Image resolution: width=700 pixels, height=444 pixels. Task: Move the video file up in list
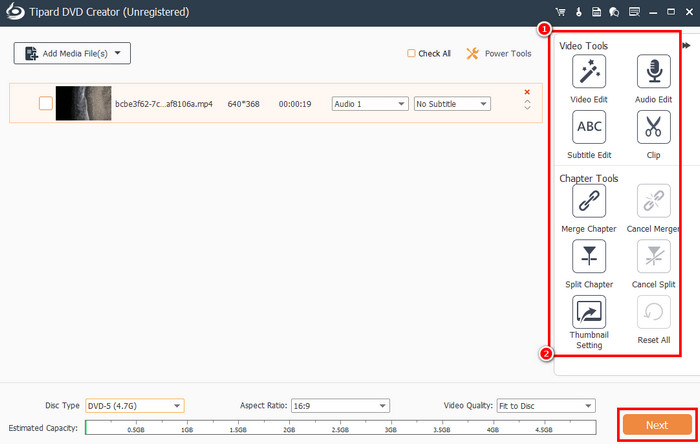click(x=527, y=102)
